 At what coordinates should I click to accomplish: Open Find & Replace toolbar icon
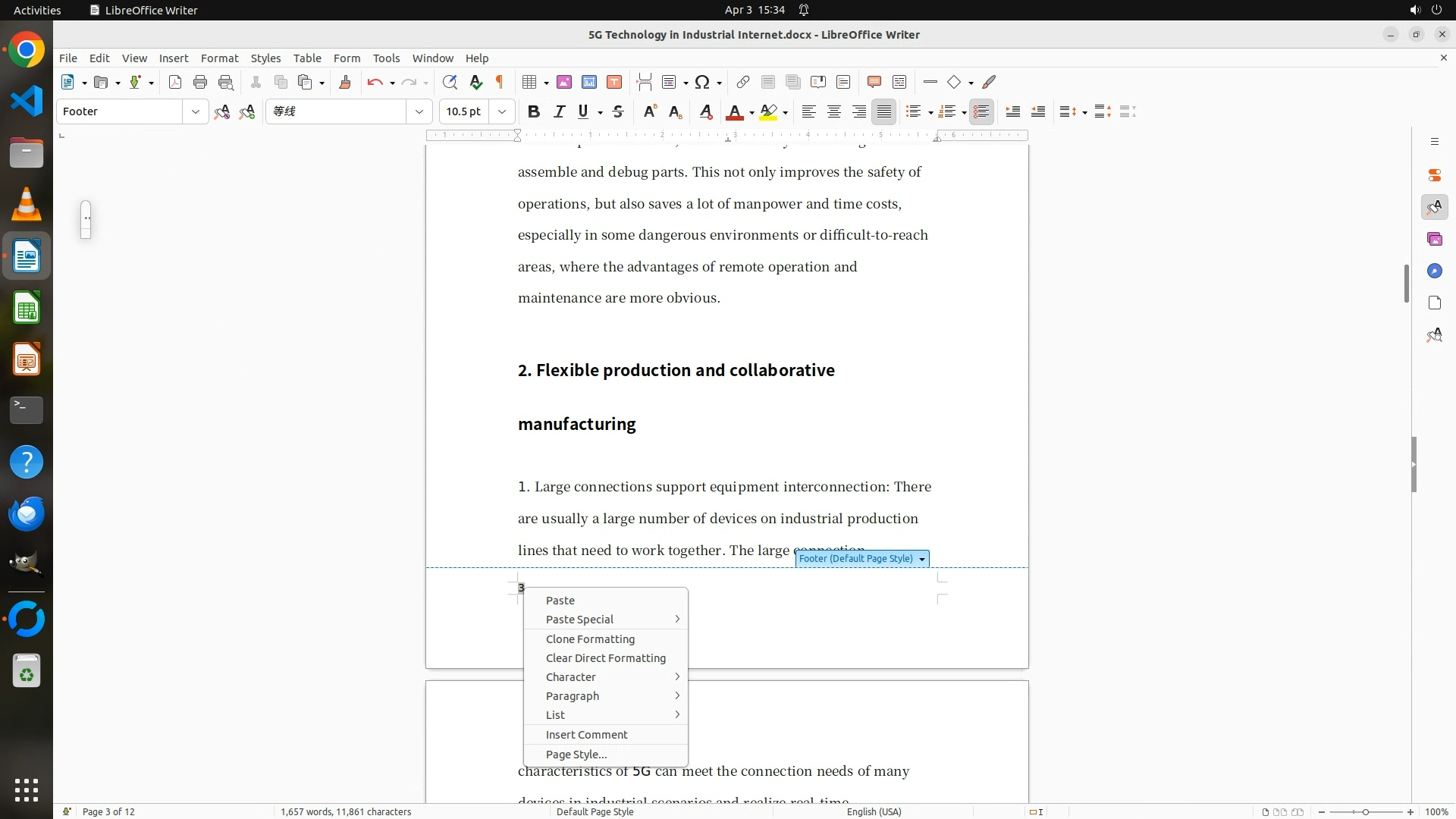[x=450, y=82]
